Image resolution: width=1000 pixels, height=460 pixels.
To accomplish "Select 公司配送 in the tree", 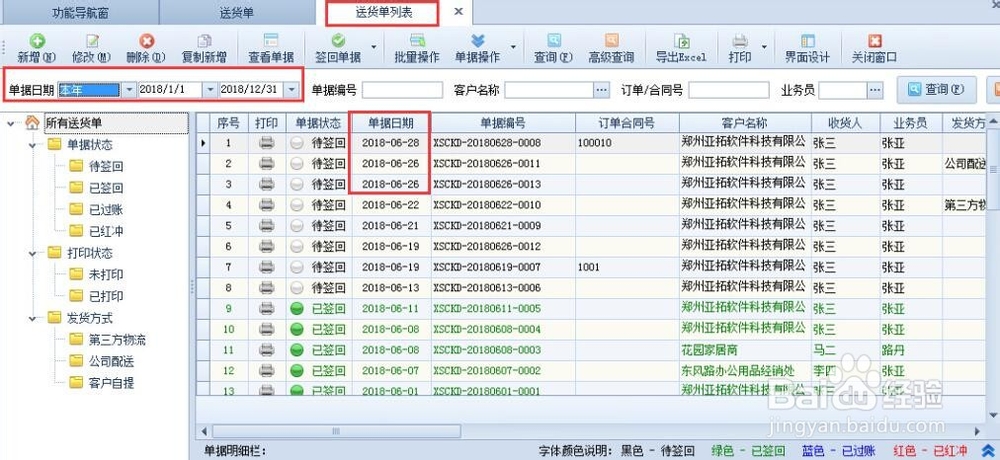I will 112,361.
